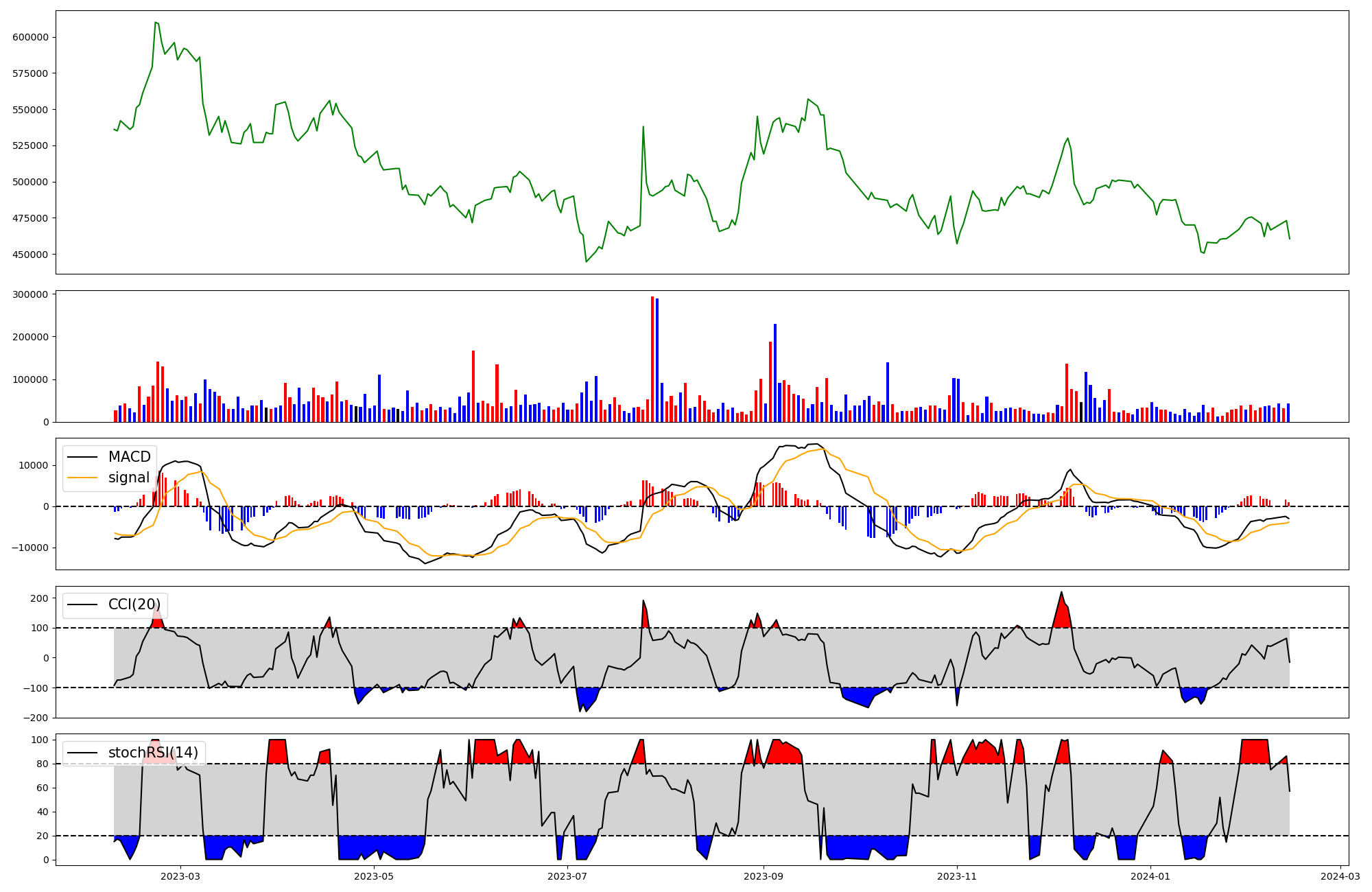Select the 2024-03 x-axis date label

point(1340,876)
